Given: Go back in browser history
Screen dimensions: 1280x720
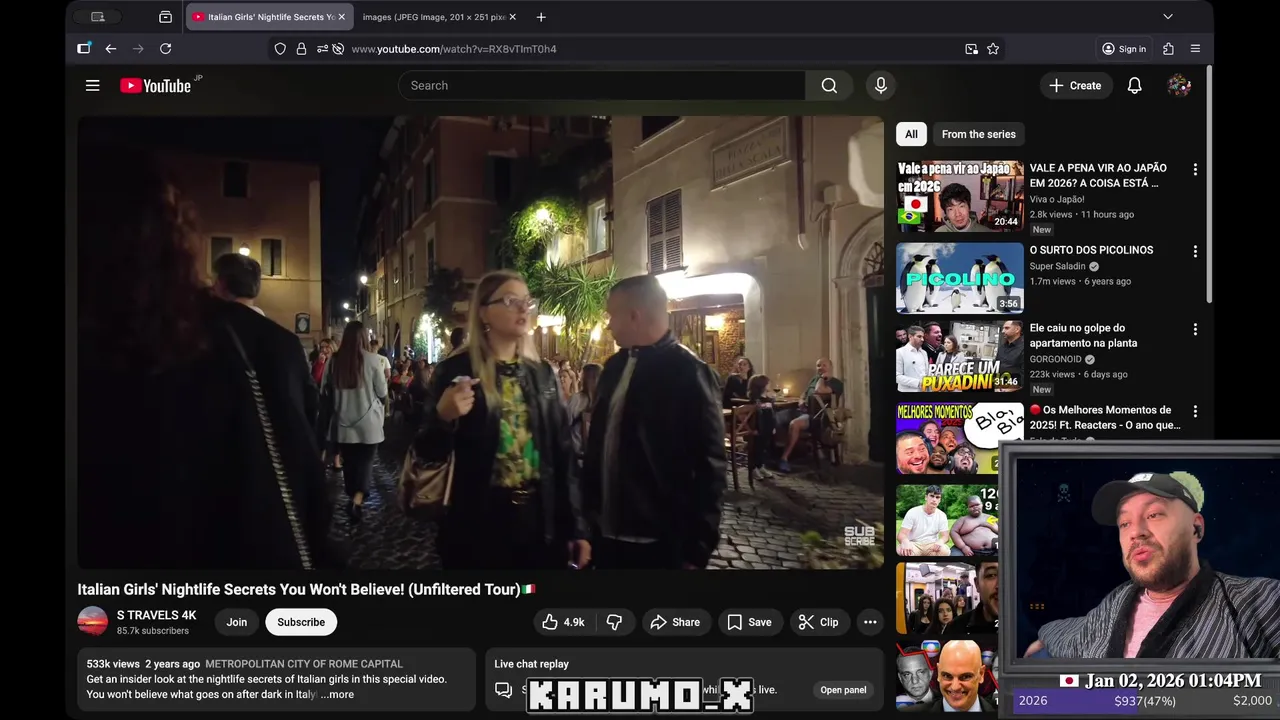Looking at the screenshot, I should pos(111,49).
